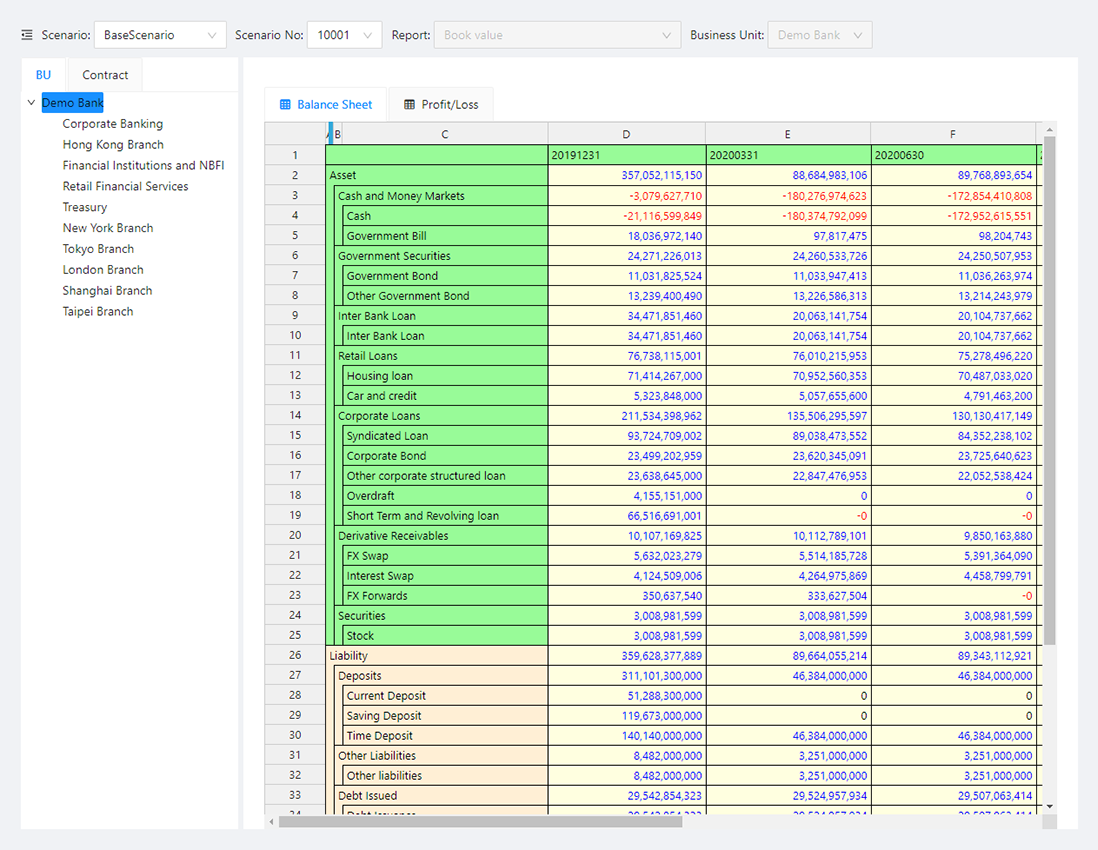The height and width of the screenshot is (850, 1098).
Task: Pick Taipei Branch in the sidebar
Action: [x=98, y=311]
